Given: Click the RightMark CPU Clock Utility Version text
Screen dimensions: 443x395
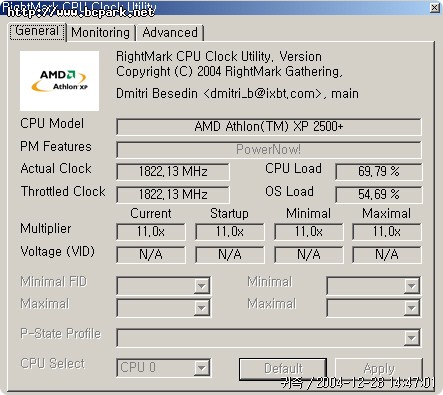Looking at the screenshot, I should pyautogui.click(x=219, y=57).
